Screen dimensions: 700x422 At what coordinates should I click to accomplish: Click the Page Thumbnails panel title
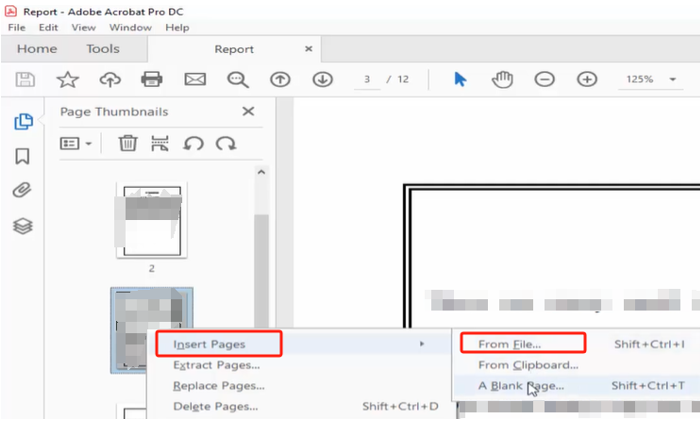tap(114, 112)
